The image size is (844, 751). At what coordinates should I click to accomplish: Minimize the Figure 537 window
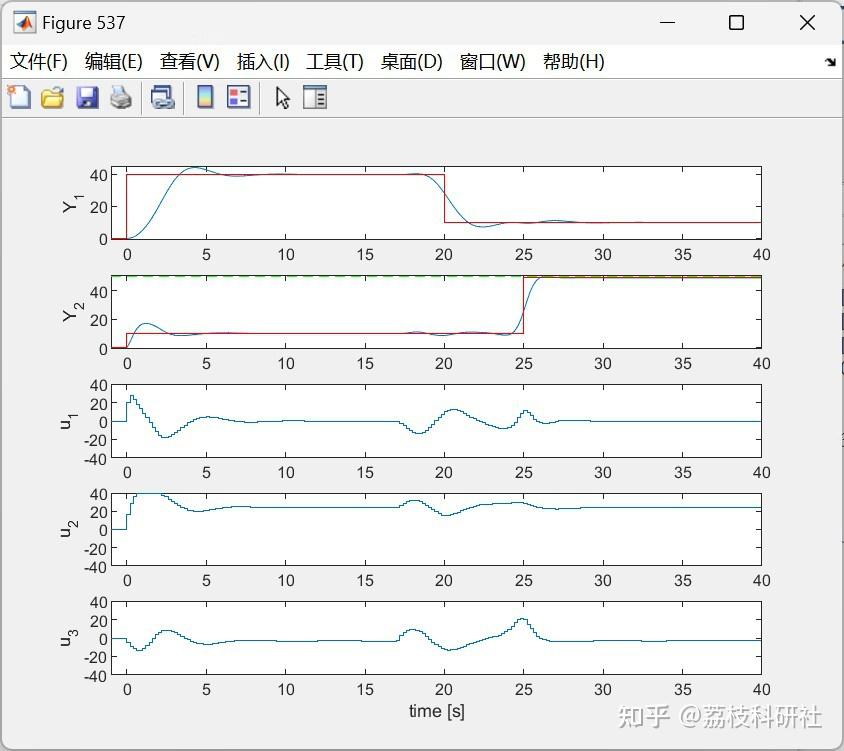pyautogui.click(x=667, y=23)
